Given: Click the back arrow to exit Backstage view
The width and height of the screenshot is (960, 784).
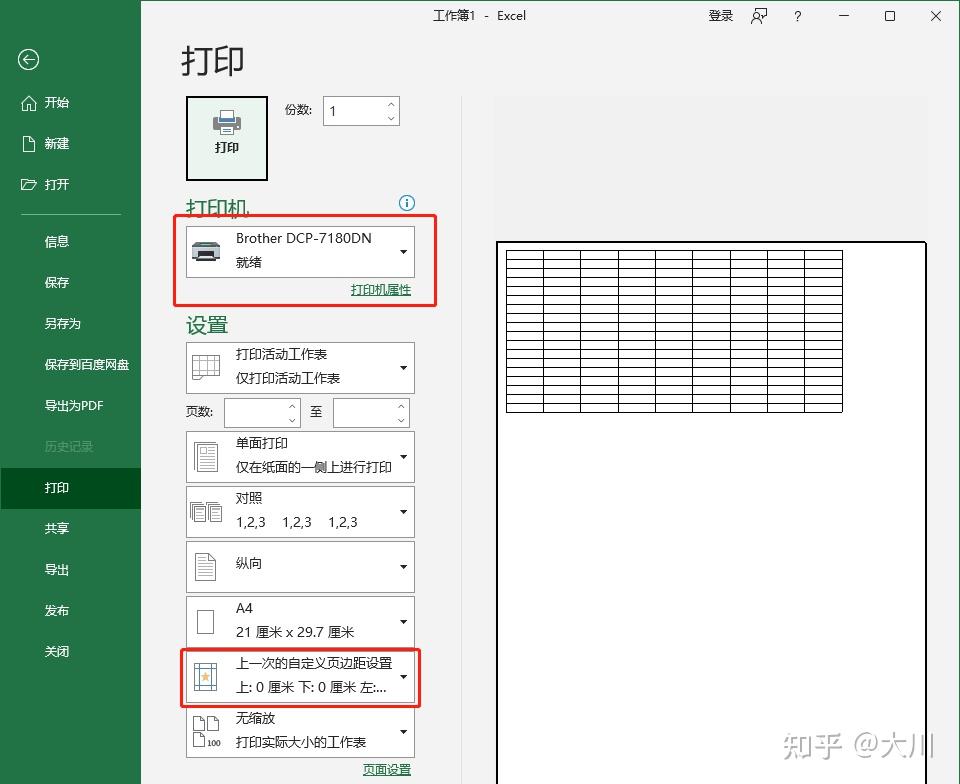Looking at the screenshot, I should tap(28, 60).
